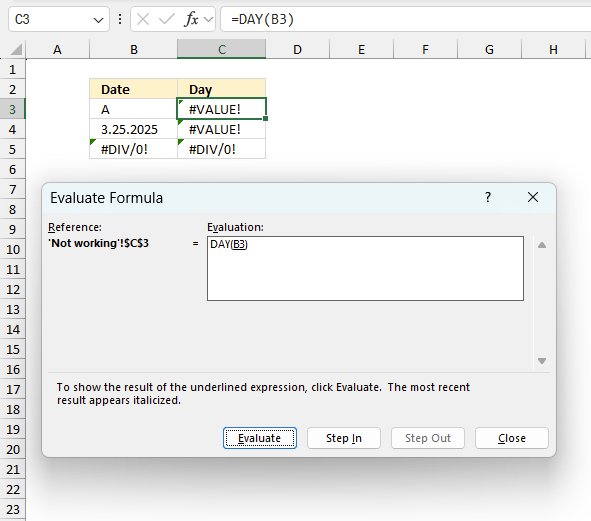591x521 pixels.
Task: Click the three-dot handle beside Name Box
Action: [120, 19]
